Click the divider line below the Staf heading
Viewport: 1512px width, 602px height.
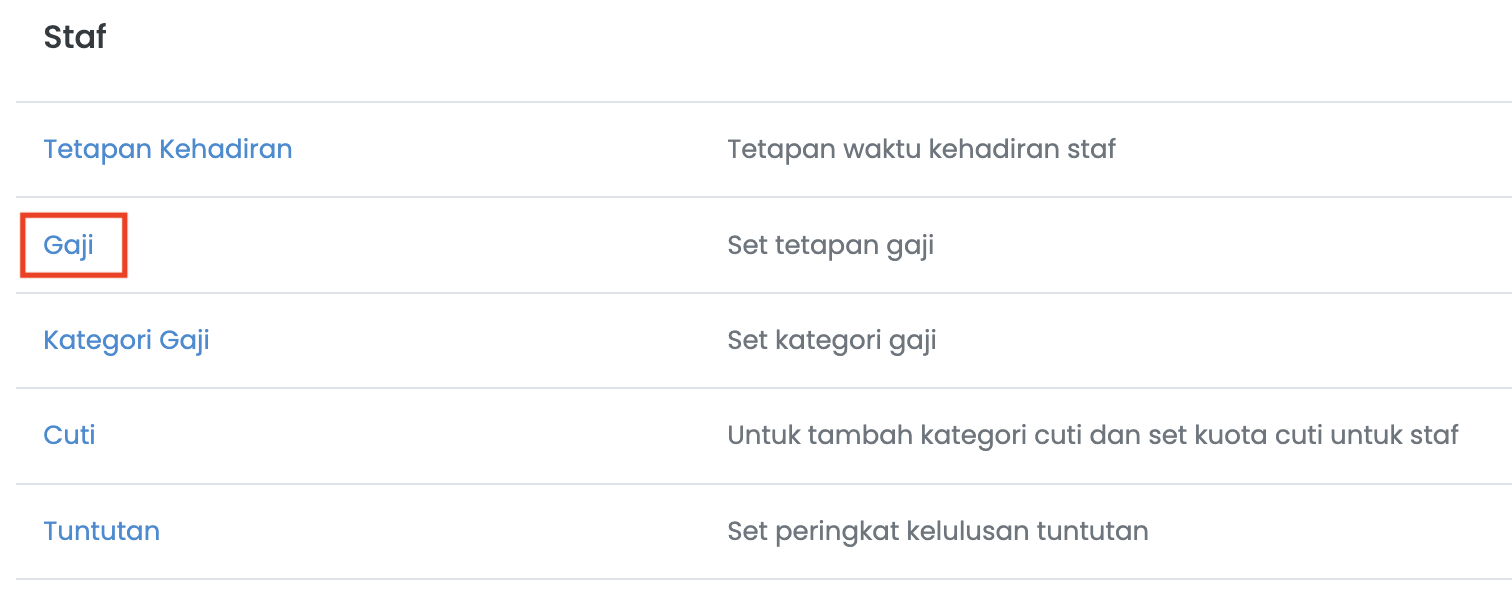pyautogui.click(x=764, y=102)
